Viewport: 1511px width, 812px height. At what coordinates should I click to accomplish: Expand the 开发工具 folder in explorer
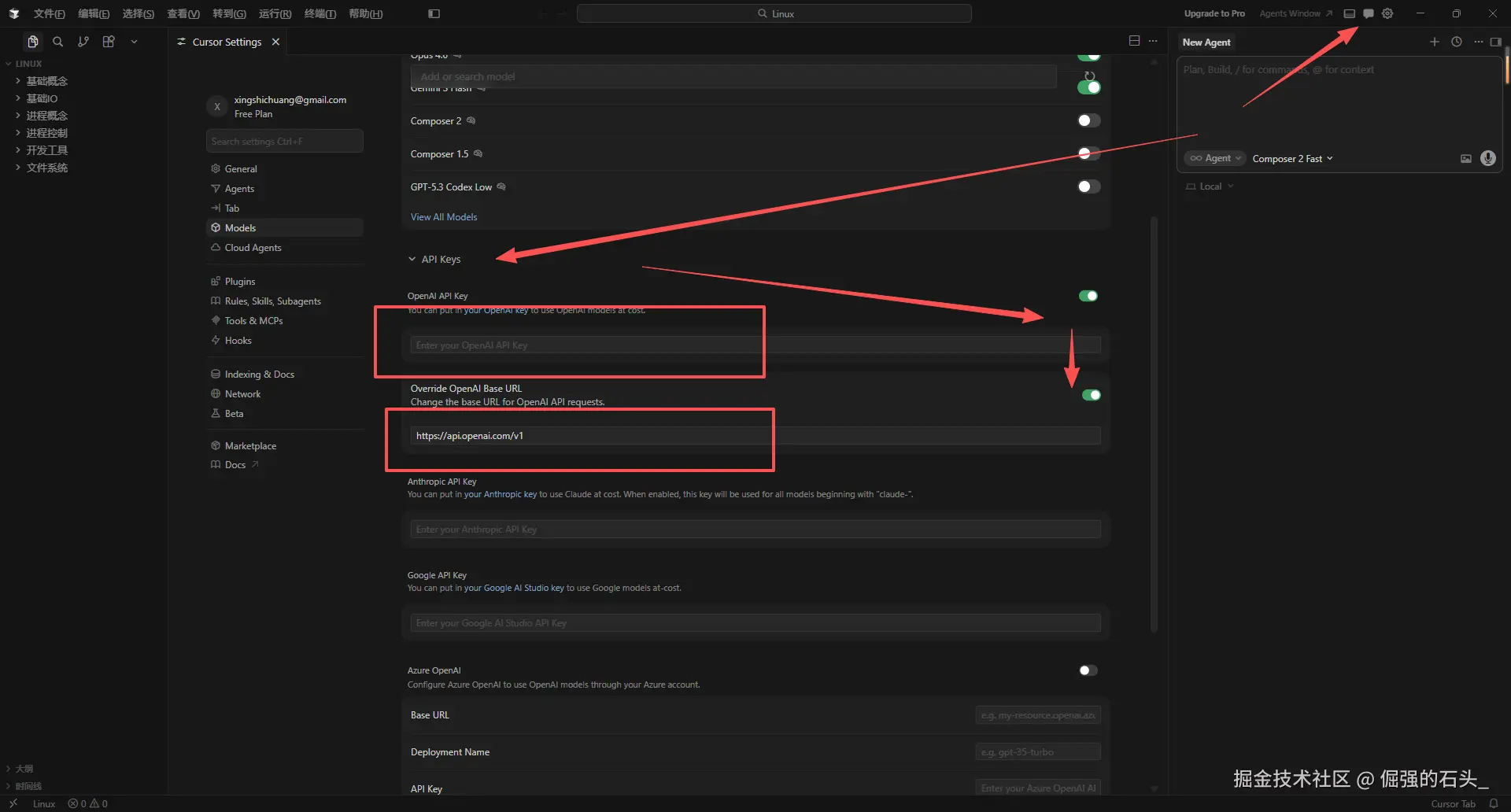(47, 150)
